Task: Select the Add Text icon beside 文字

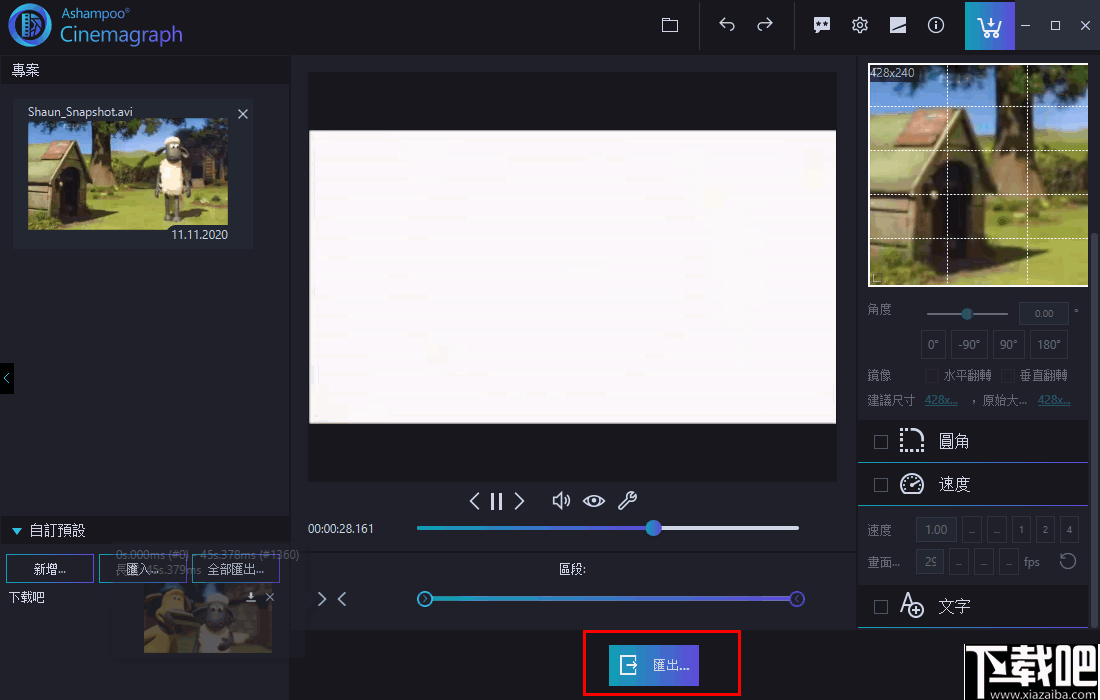Action: 912,606
